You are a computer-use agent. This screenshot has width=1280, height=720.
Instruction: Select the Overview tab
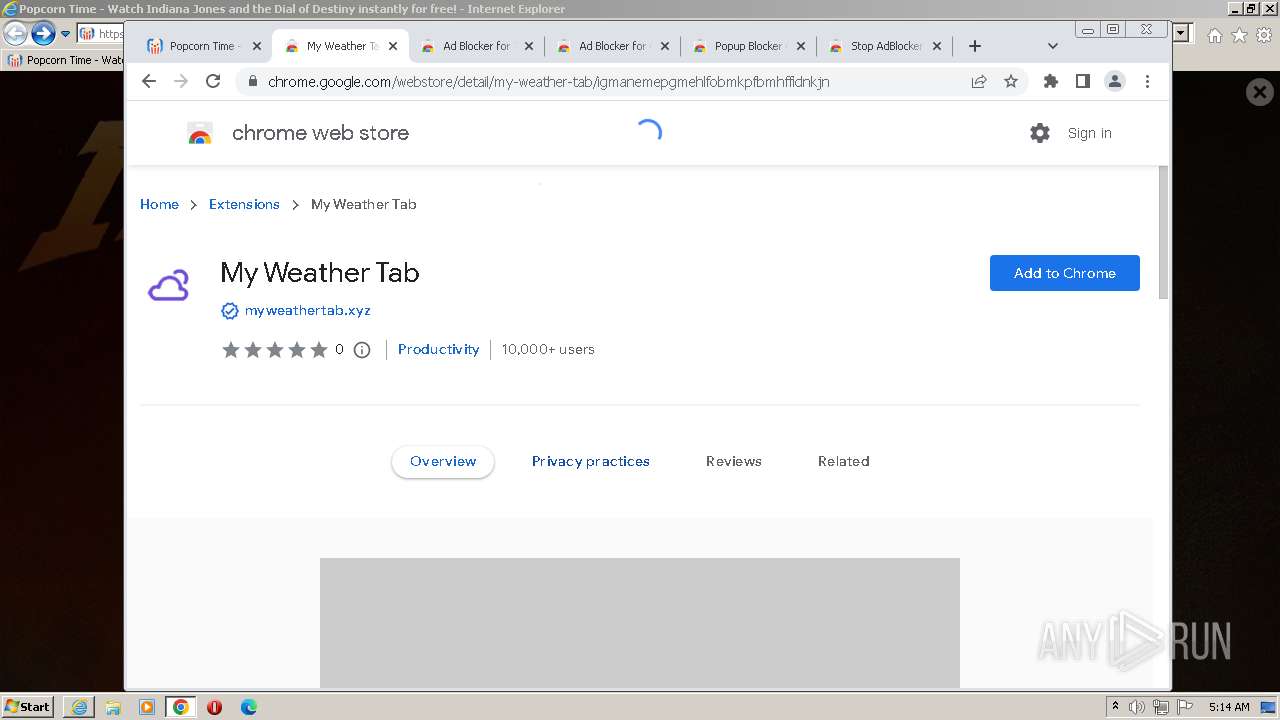[443, 461]
